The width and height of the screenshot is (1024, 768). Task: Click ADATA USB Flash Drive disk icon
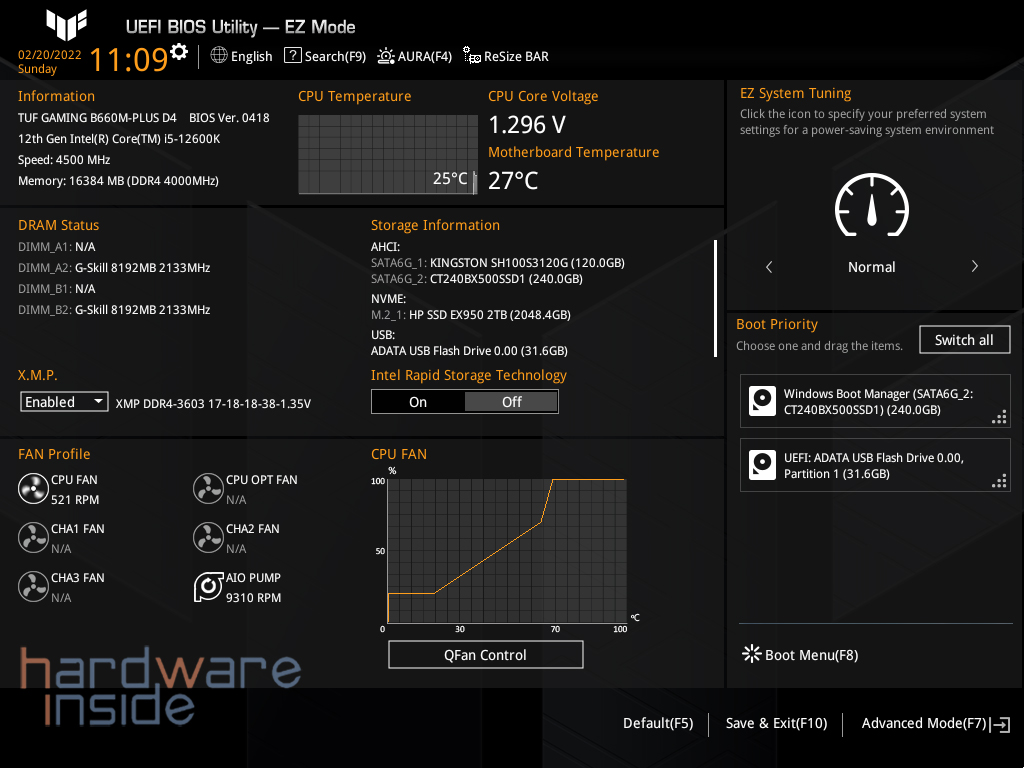(762, 465)
